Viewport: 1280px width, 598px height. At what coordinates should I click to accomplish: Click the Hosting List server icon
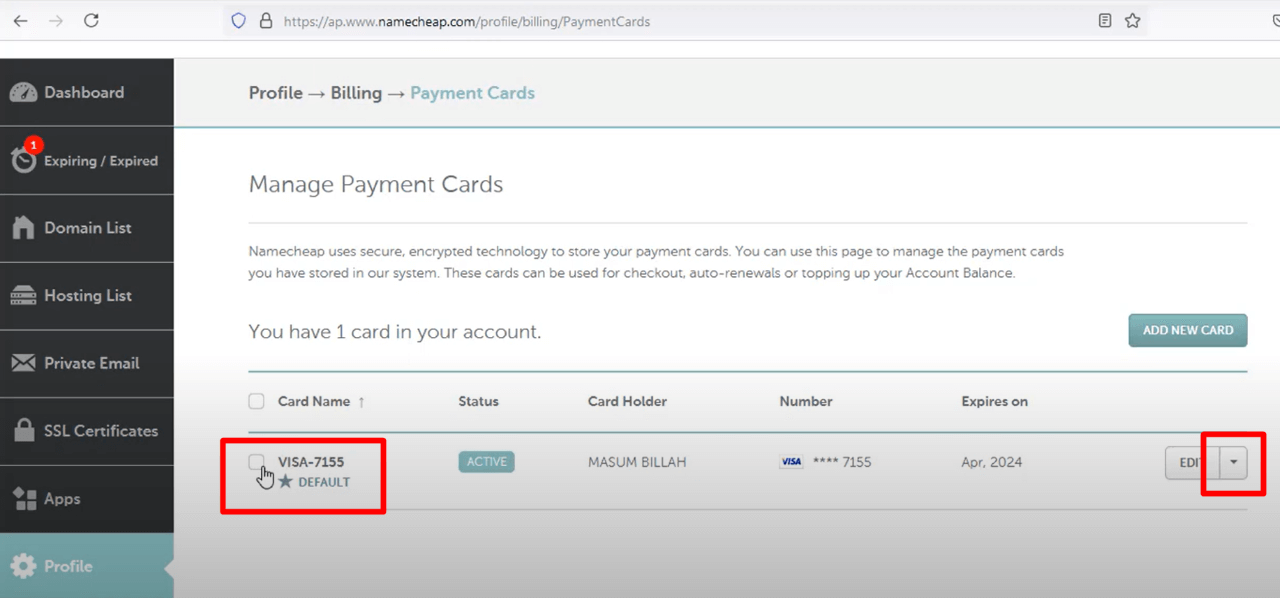click(x=23, y=296)
